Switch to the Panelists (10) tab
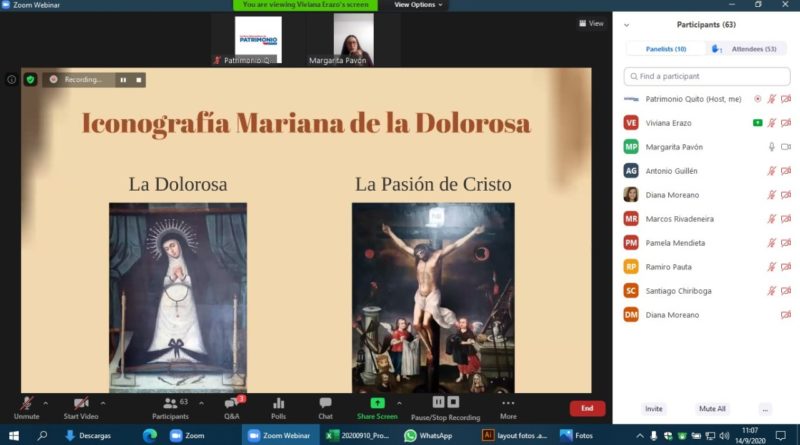This screenshot has width=800, height=445. [666, 49]
